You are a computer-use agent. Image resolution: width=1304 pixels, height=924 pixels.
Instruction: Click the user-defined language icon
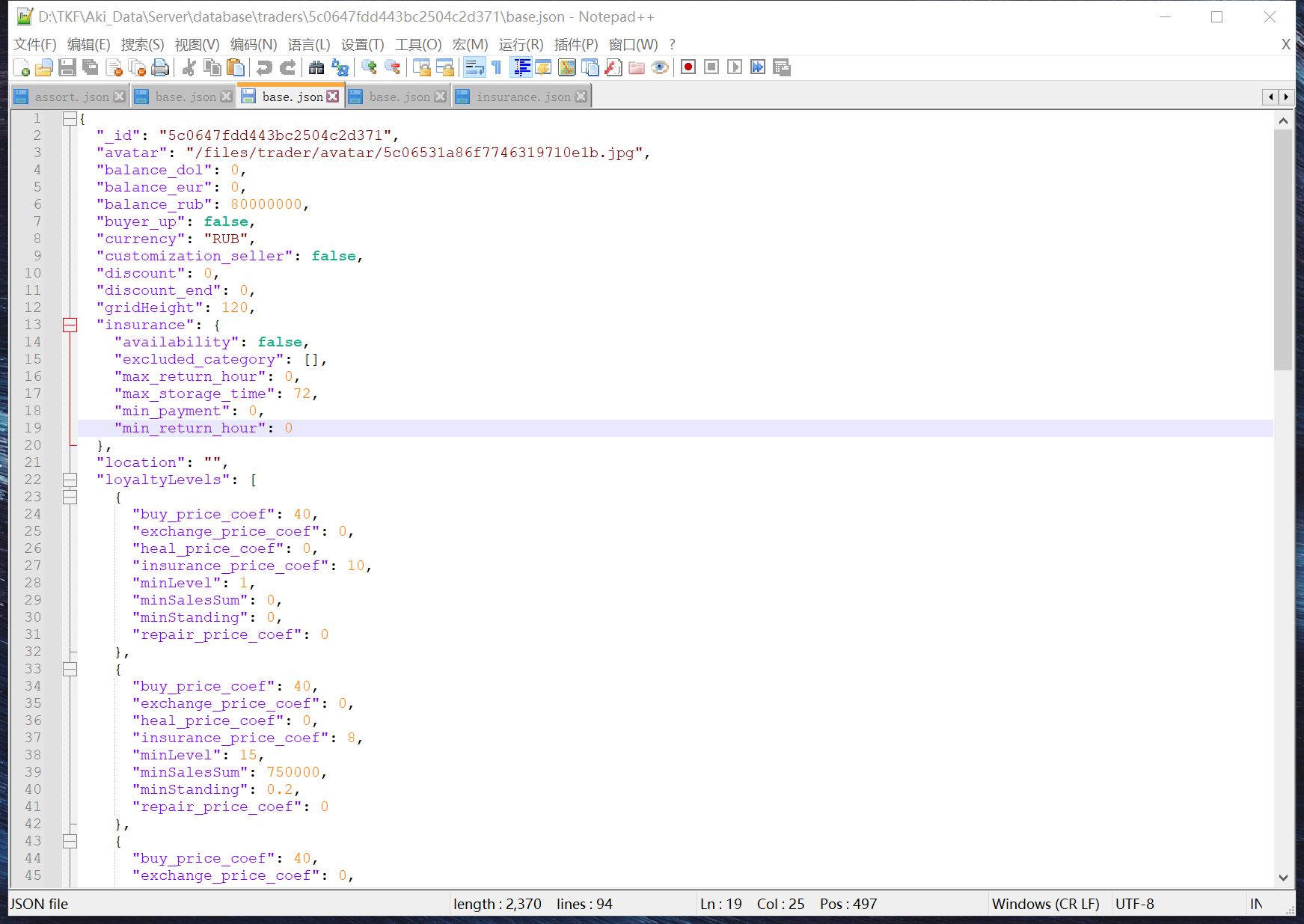click(x=544, y=68)
